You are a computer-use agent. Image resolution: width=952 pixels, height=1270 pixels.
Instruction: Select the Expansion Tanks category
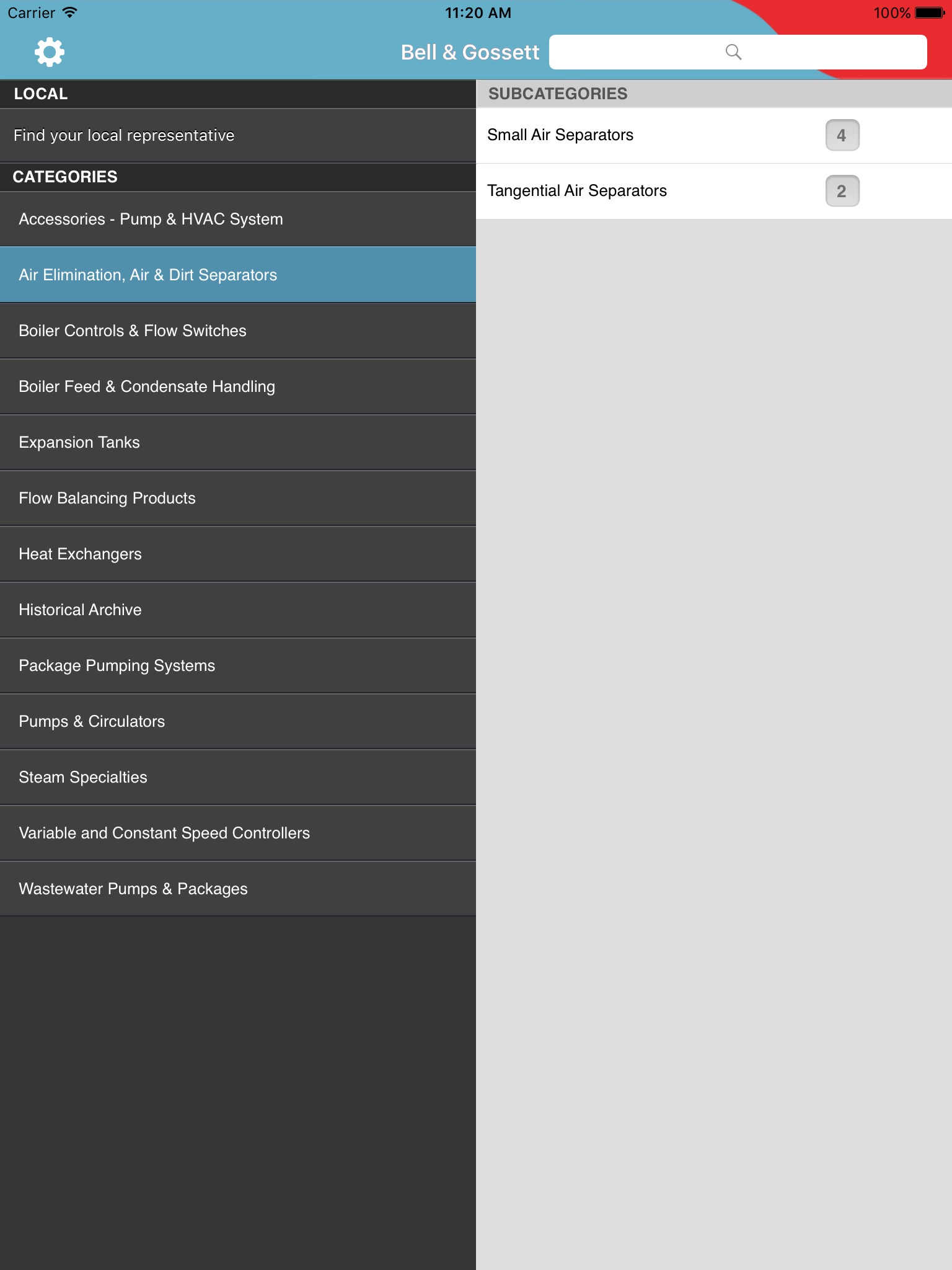coord(238,442)
